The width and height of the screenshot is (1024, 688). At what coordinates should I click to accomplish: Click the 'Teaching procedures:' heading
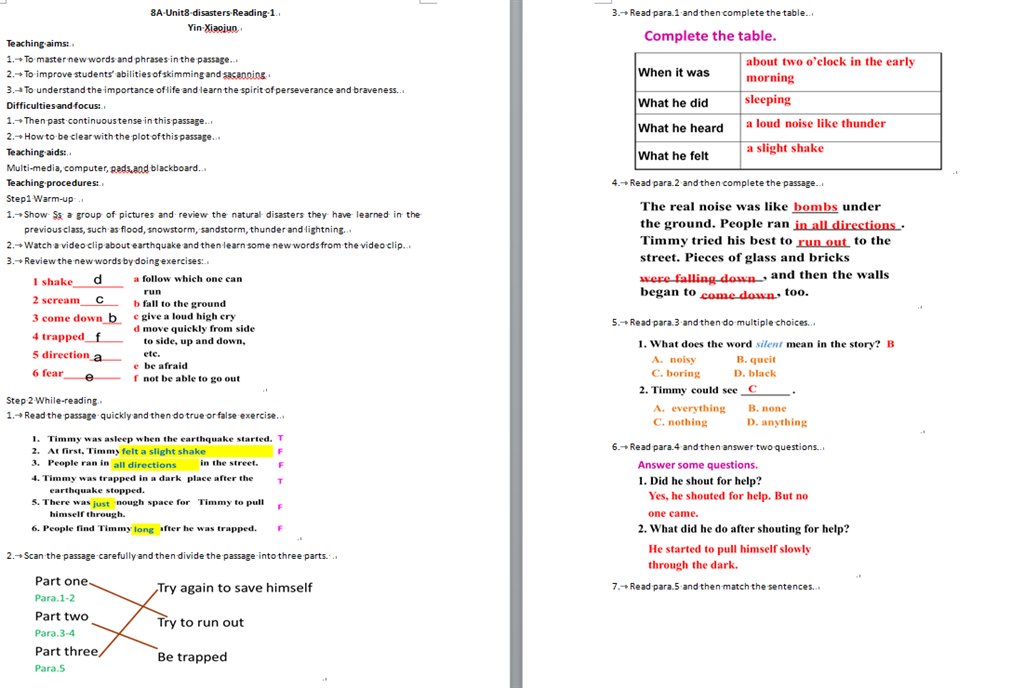click(x=53, y=183)
